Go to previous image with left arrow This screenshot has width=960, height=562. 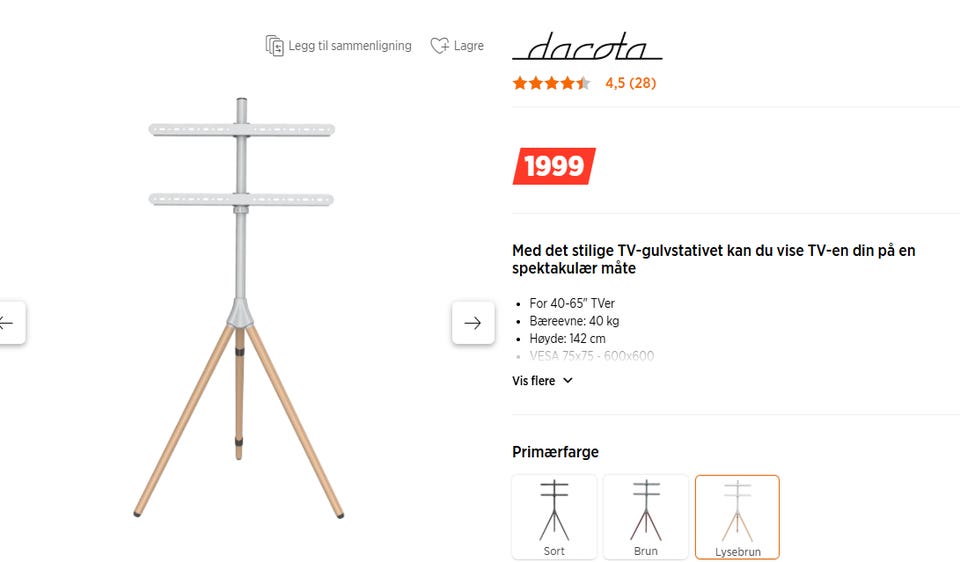coord(8,323)
